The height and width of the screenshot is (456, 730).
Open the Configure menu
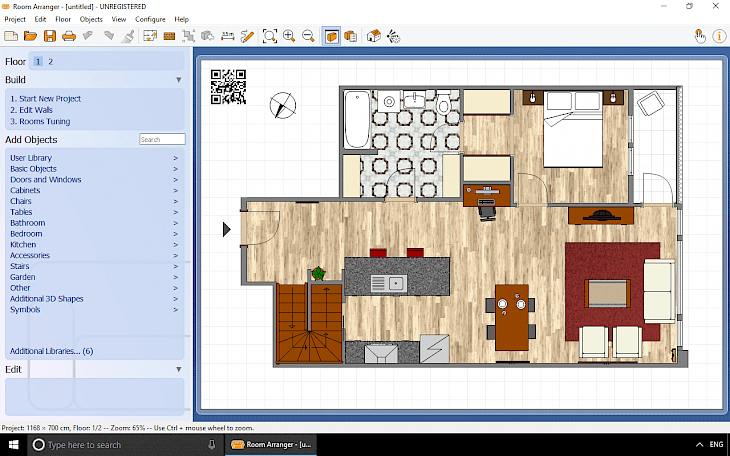pyautogui.click(x=150, y=19)
